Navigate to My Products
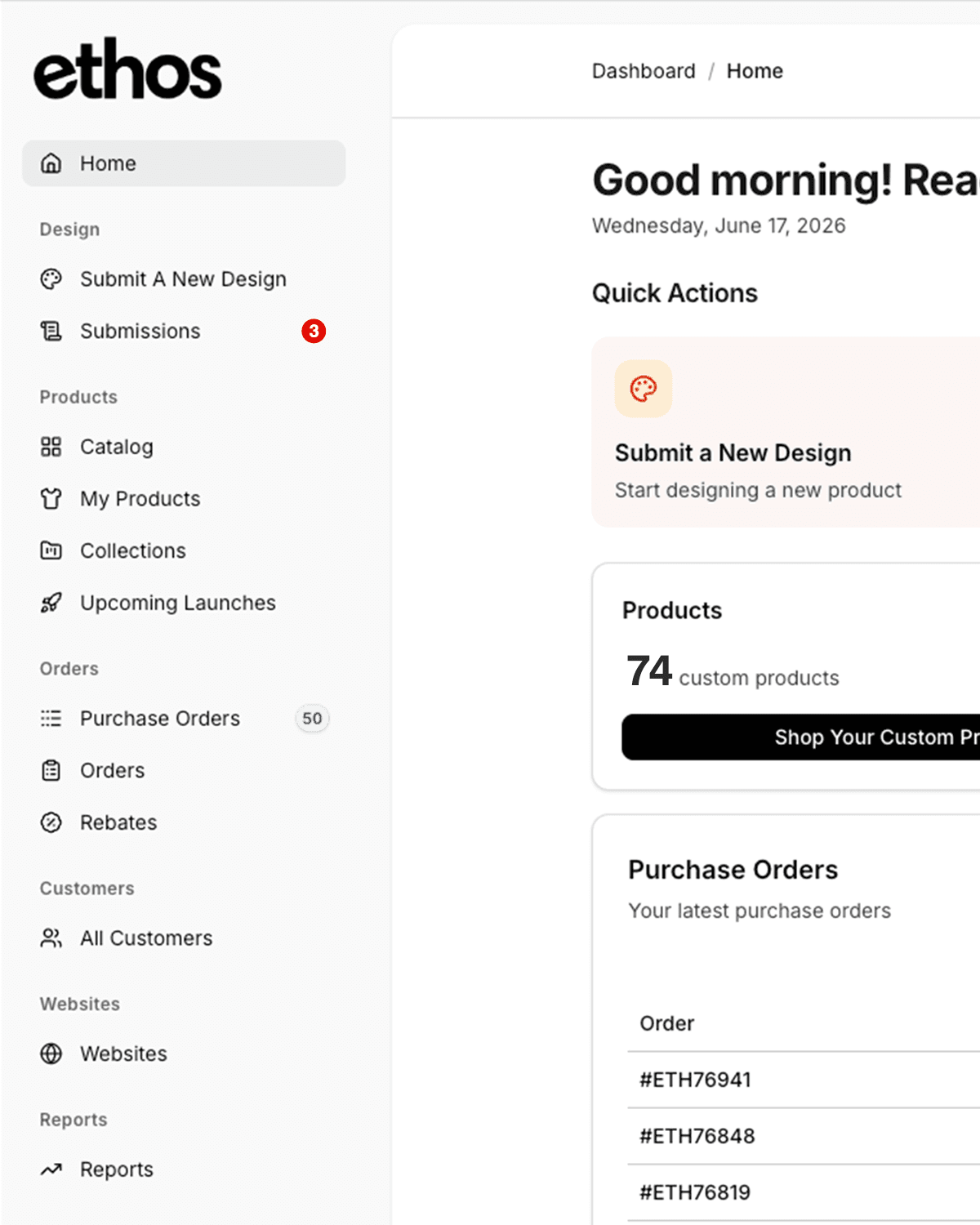Image resolution: width=980 pixels, height=1225 pixels. 184,498
